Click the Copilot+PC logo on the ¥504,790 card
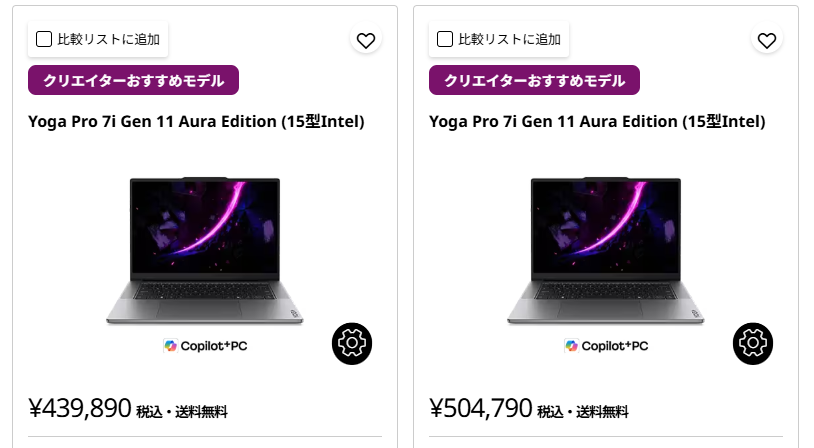This screenshot has height=448, width=814. [x=606, y=346]
